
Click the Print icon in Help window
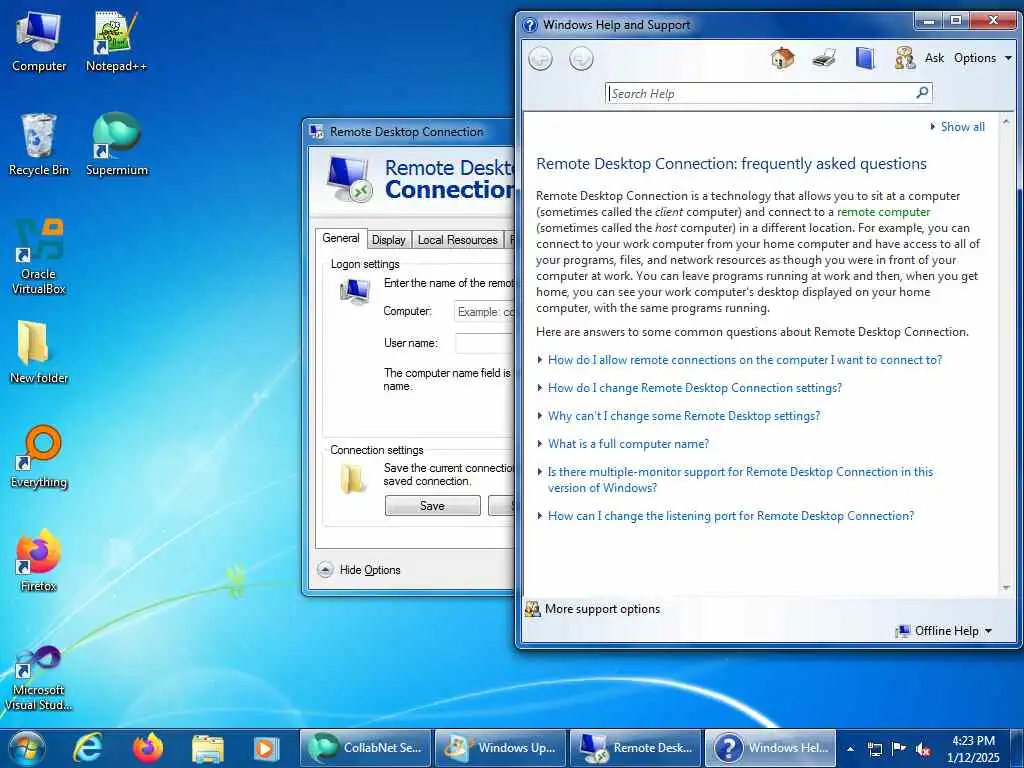(x=824, y=58)
